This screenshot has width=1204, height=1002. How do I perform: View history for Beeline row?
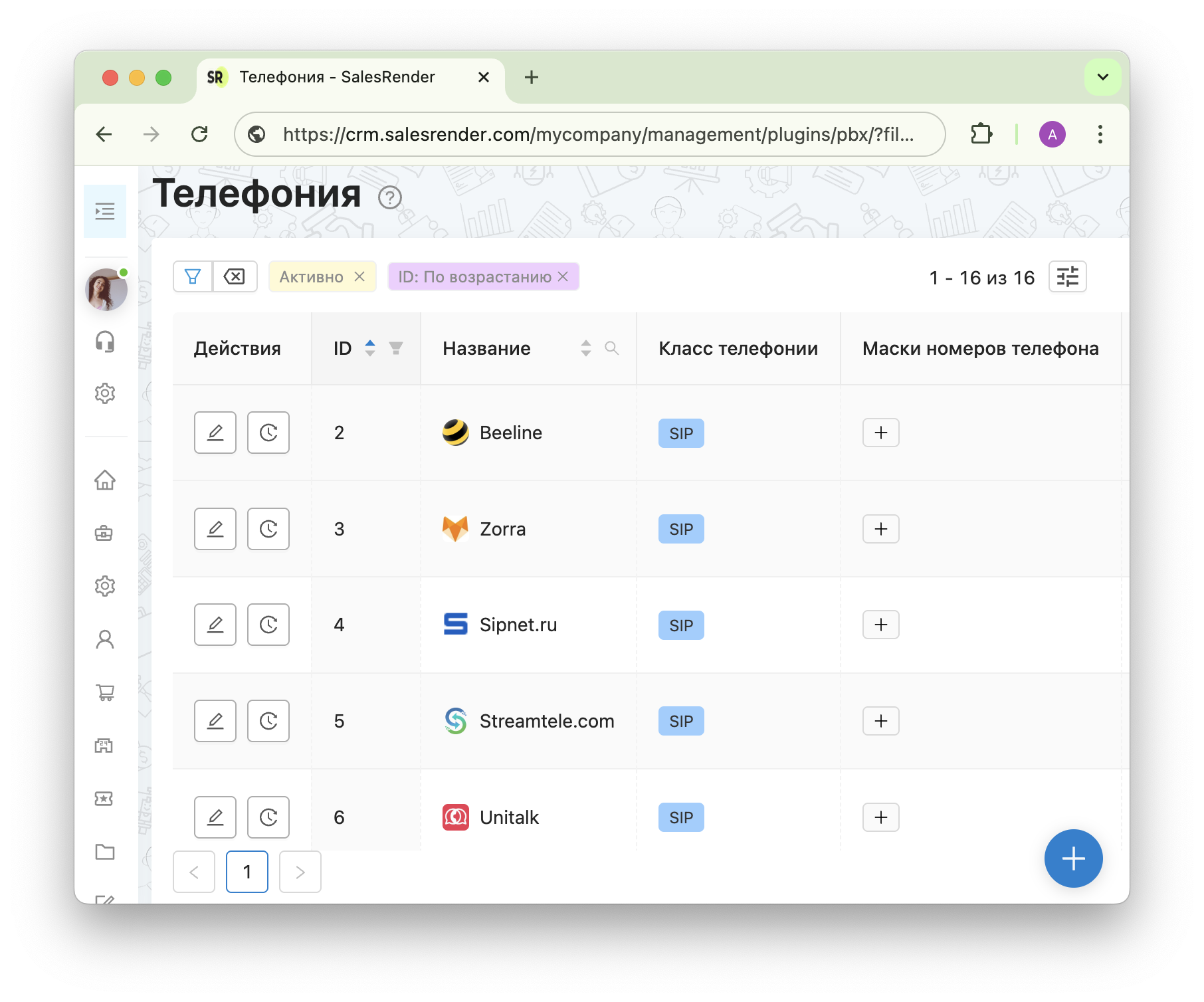point(268,433)
